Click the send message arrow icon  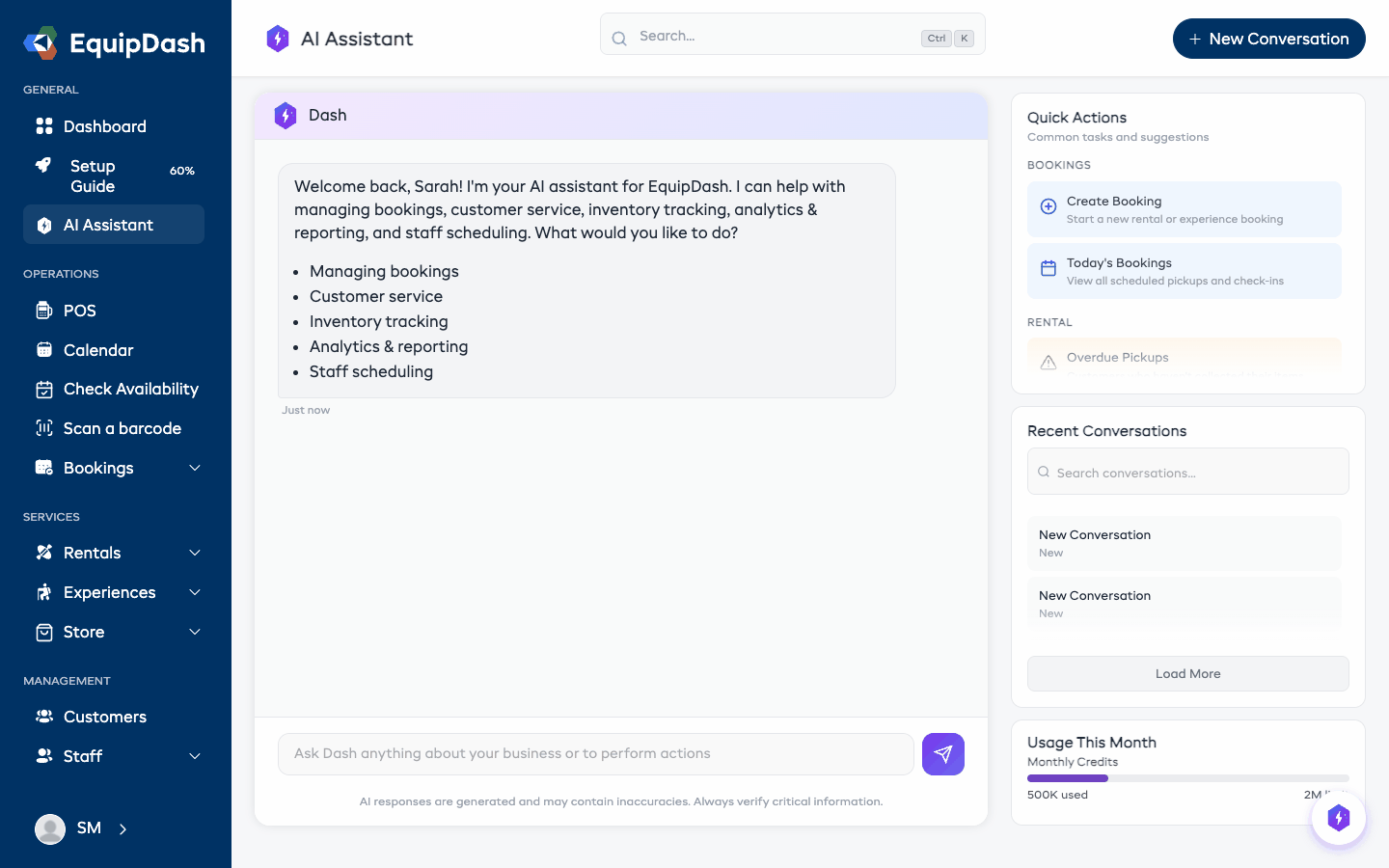pyautogui.click(x=942, y=754)
